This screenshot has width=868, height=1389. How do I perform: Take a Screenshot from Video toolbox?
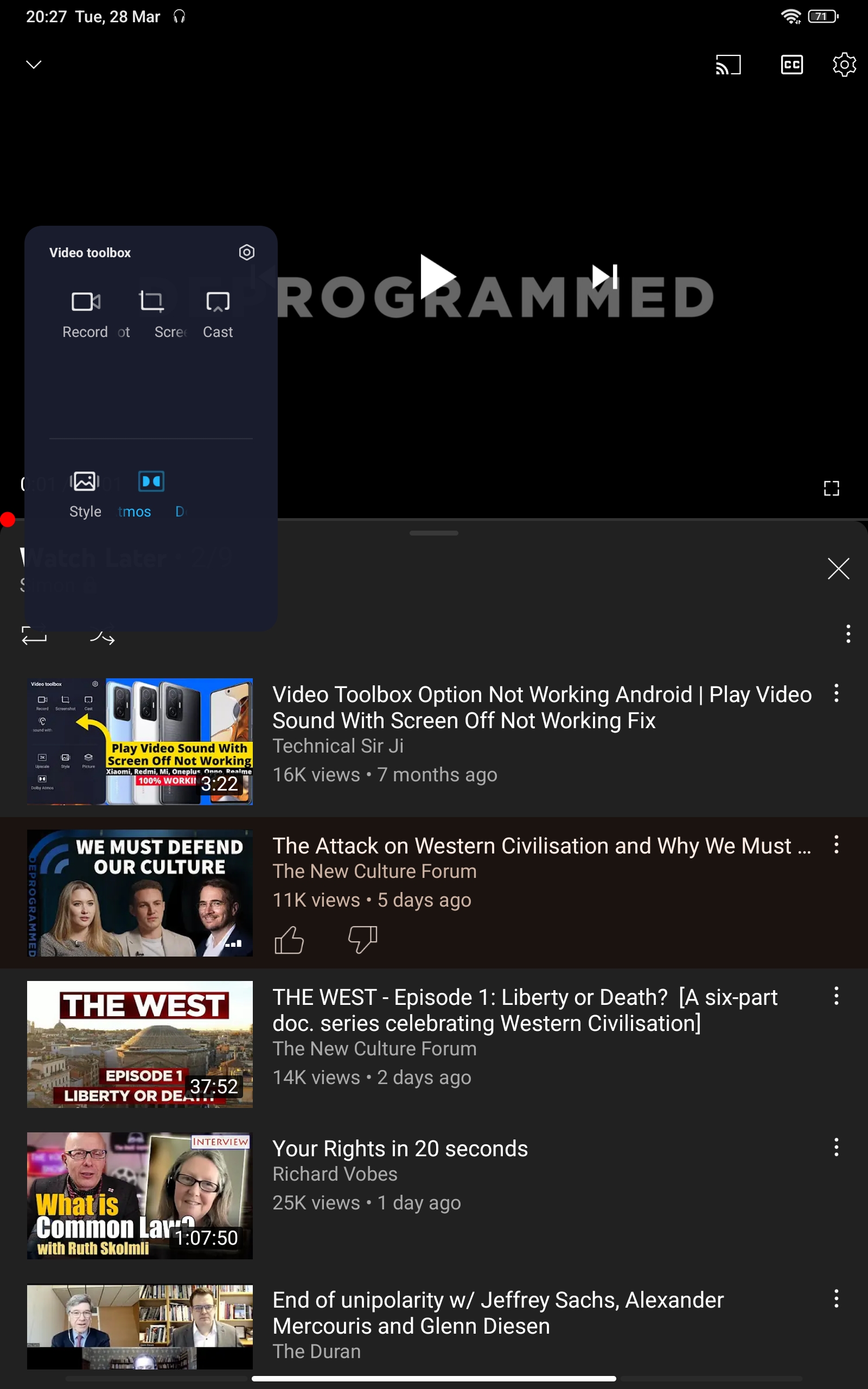[151, 315]
